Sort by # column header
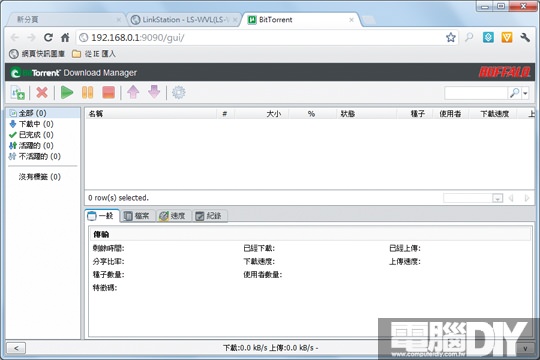 click(x=225, y=114)
